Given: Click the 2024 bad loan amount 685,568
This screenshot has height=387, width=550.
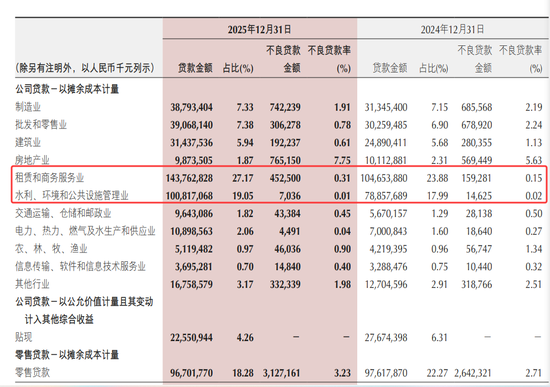Looking at the screenshot, I should coord(477,107).
